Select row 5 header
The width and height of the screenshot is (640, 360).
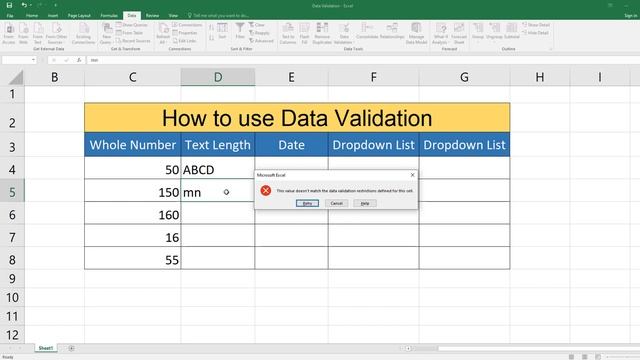pos(12,192)
